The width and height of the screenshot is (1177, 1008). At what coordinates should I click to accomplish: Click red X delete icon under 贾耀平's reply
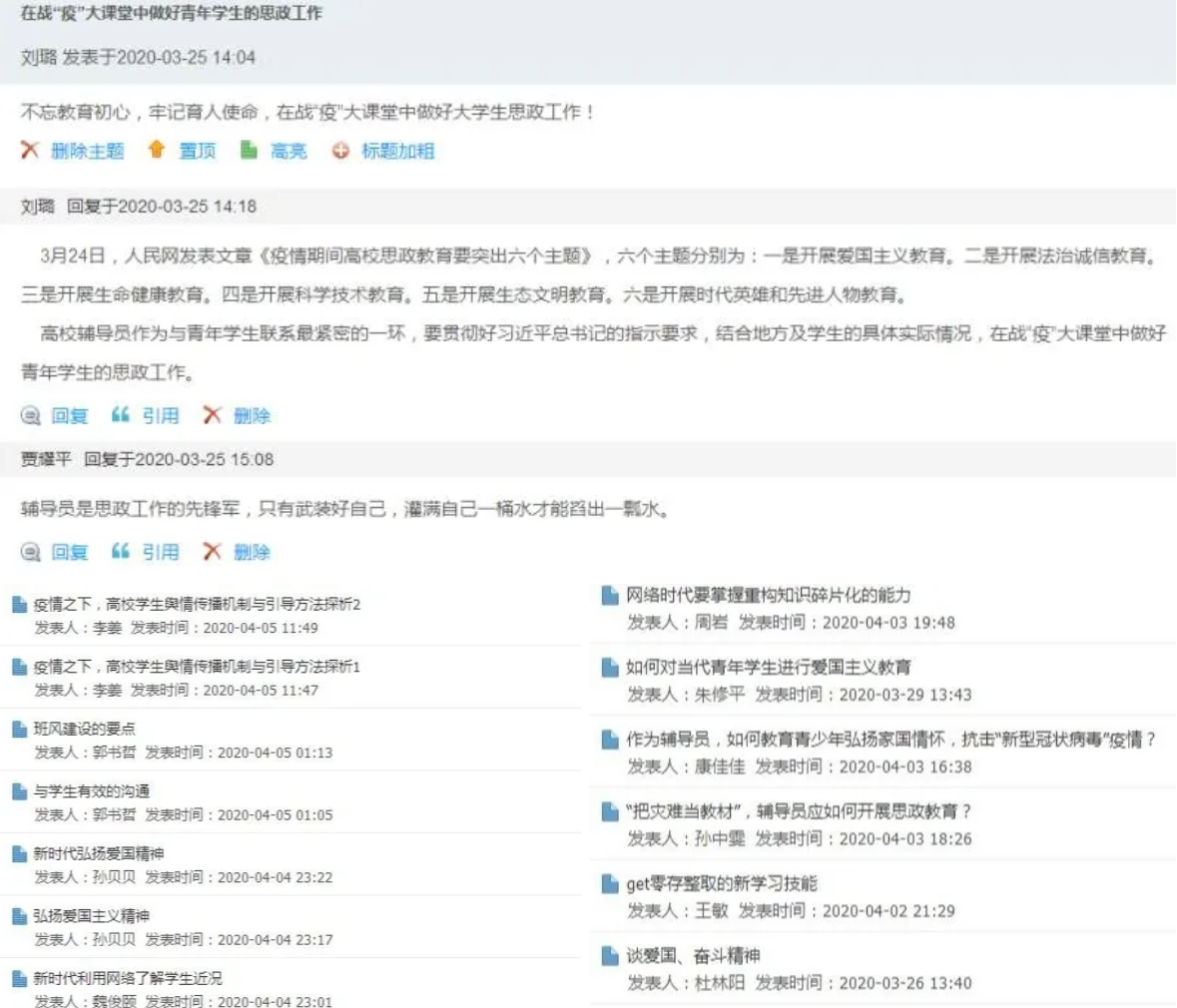click(212, 552)
